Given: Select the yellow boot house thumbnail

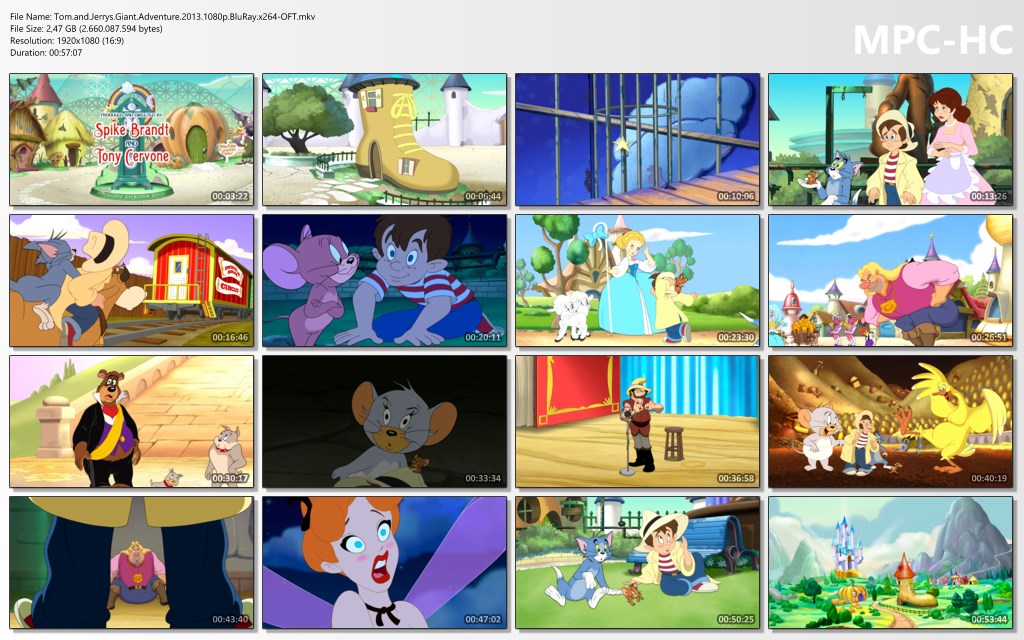Looking at the screenshot, I should click(385, 140).
